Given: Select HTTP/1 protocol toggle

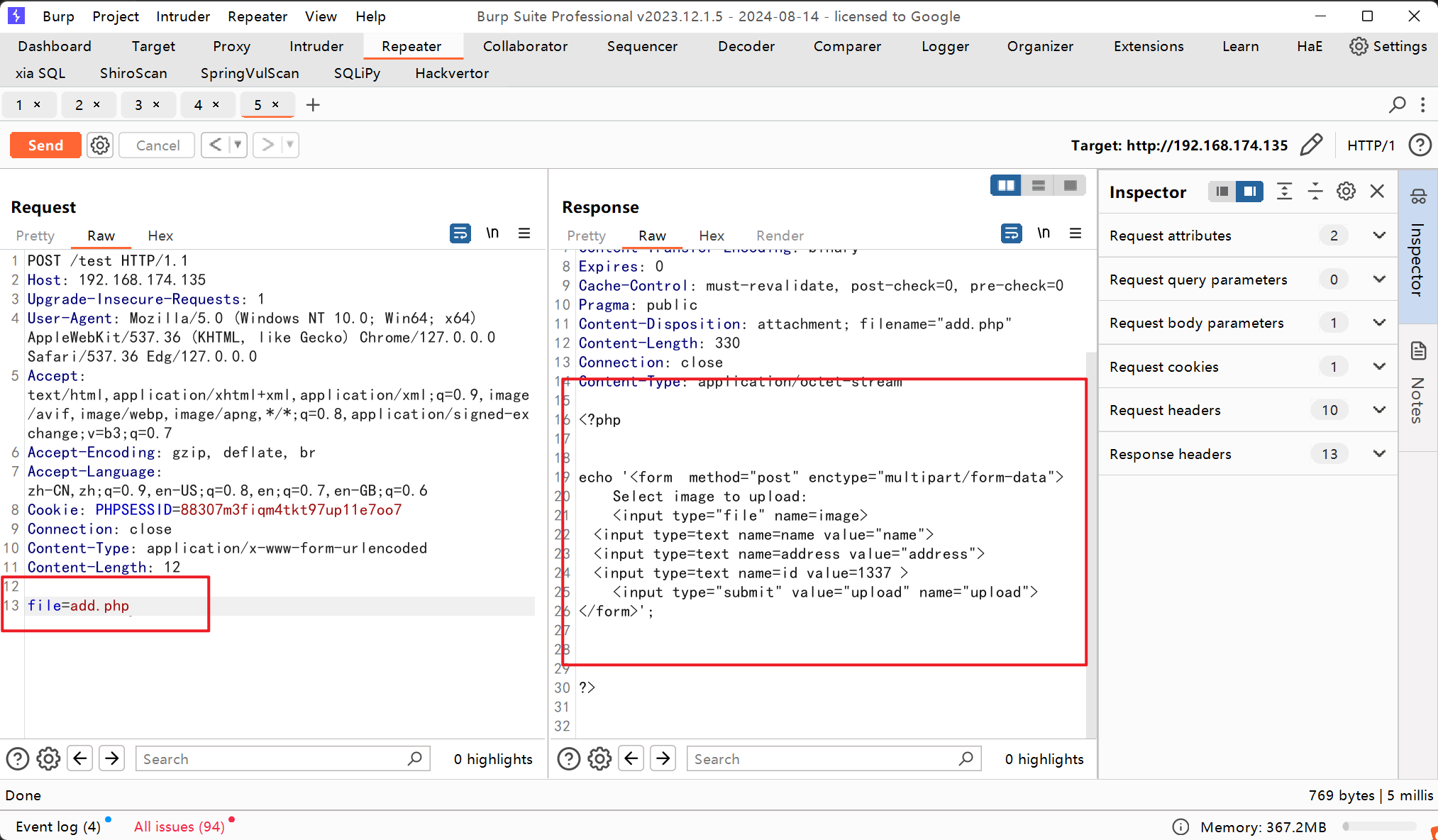Looking at the screenshot, I should coord(1371,145).
